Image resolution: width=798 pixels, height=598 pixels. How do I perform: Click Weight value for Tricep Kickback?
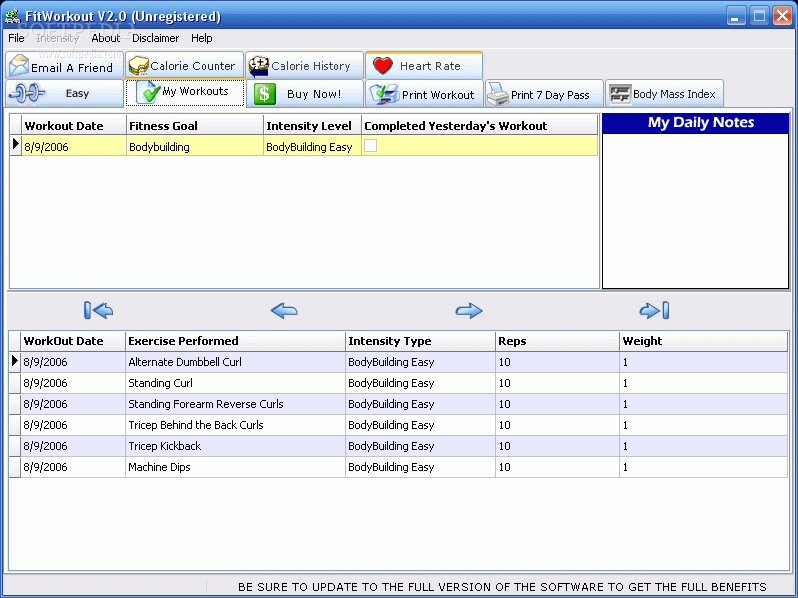(703, 446)
